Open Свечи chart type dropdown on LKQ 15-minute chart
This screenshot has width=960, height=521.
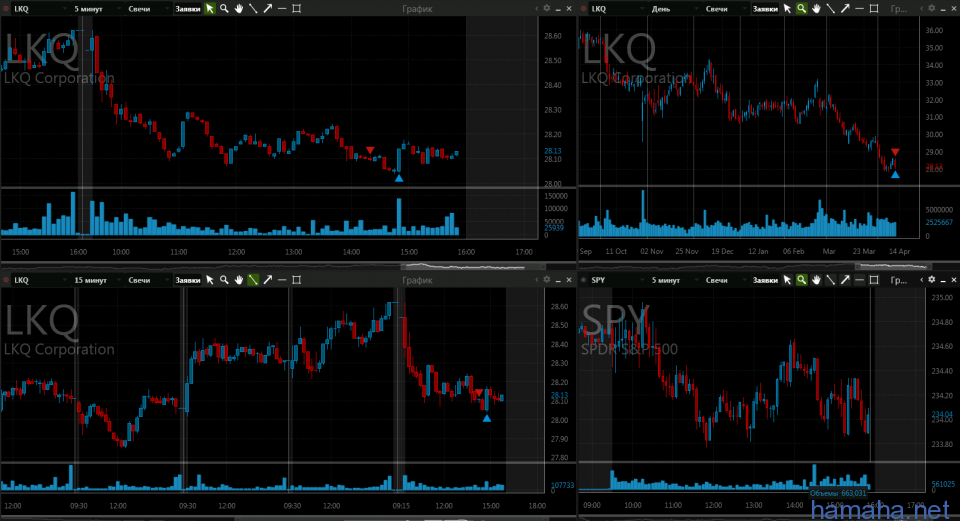148,280
